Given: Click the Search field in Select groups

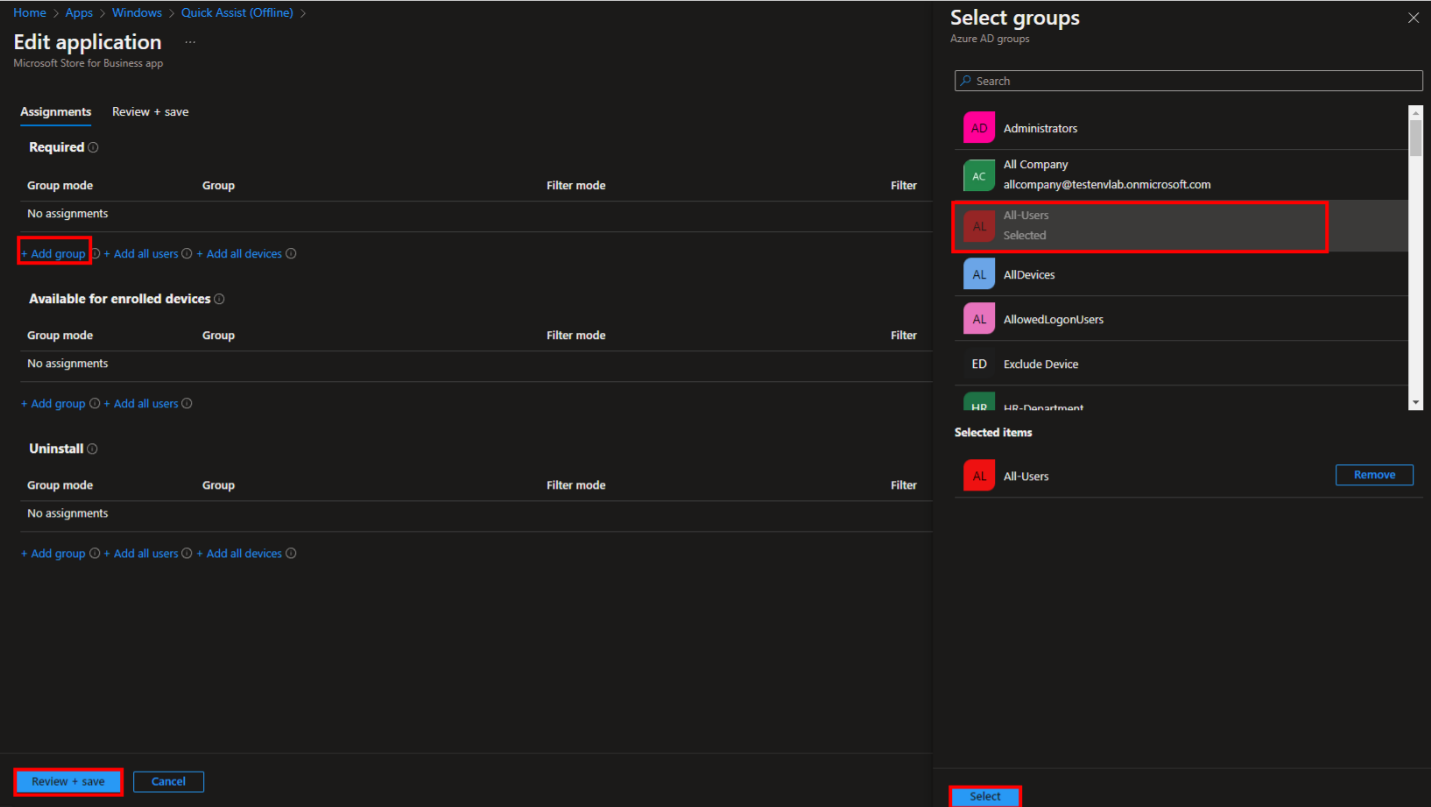Looking at the screenshot, I should tap(1188, 81).
